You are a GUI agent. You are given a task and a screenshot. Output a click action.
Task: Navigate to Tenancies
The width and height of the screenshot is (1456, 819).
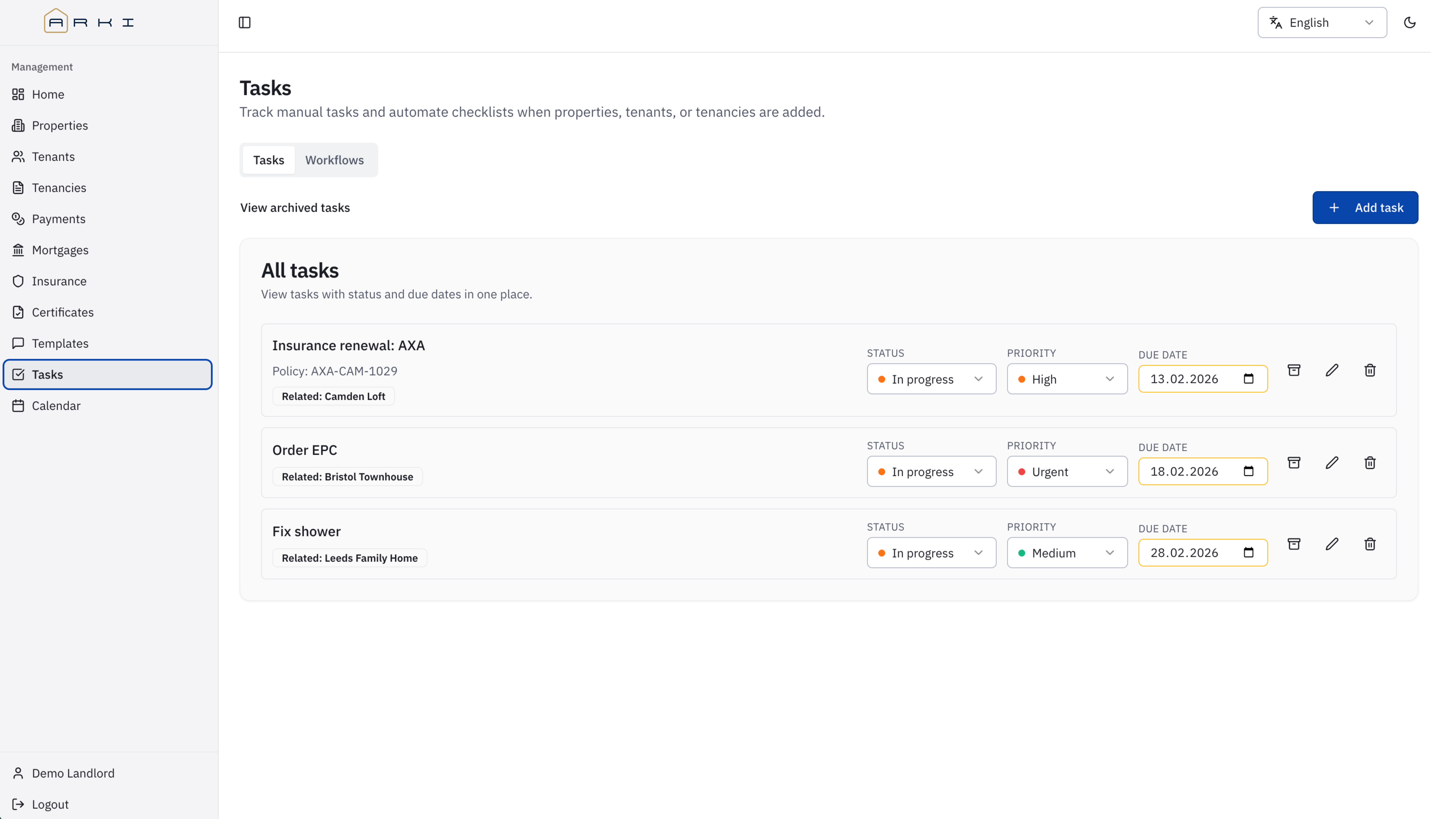point(107,188)
